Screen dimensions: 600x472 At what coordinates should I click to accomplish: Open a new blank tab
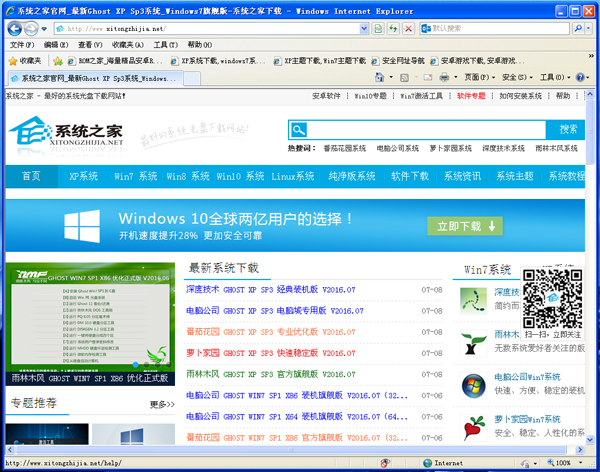point(192,79)
